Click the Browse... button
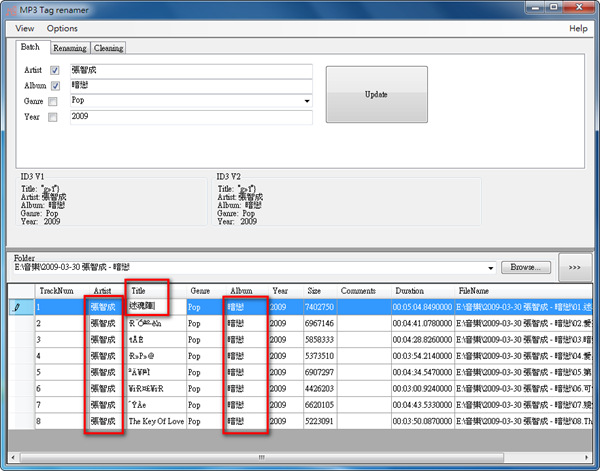Viewport: 600px width, 471px height. click(x=525, y=268)
